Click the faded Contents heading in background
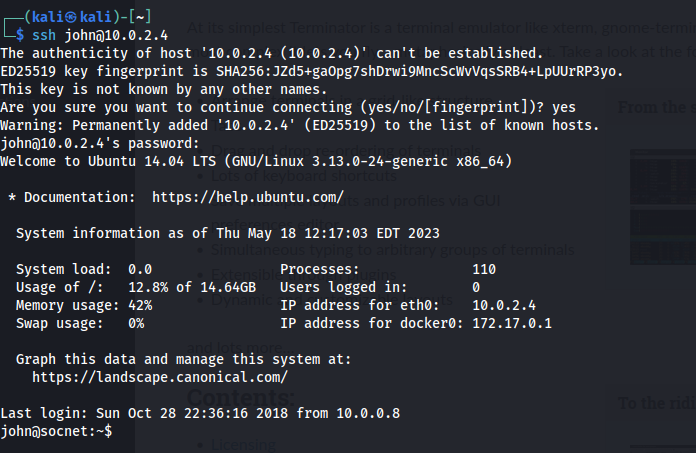Image resolution: width=696 pixels, height=453 pixels. coord(241,397)
